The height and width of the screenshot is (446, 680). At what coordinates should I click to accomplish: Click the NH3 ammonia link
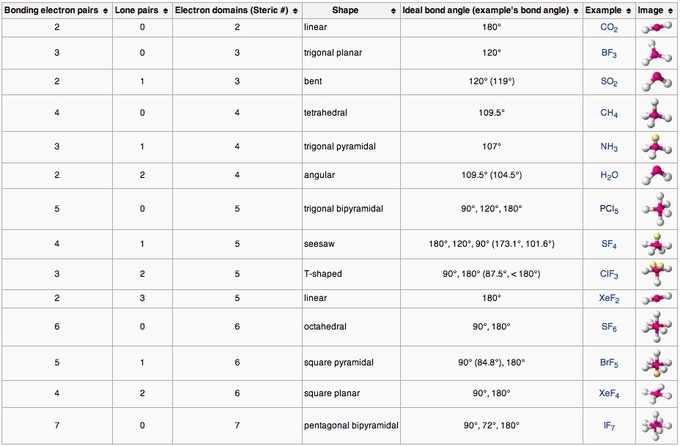point(608,147)
